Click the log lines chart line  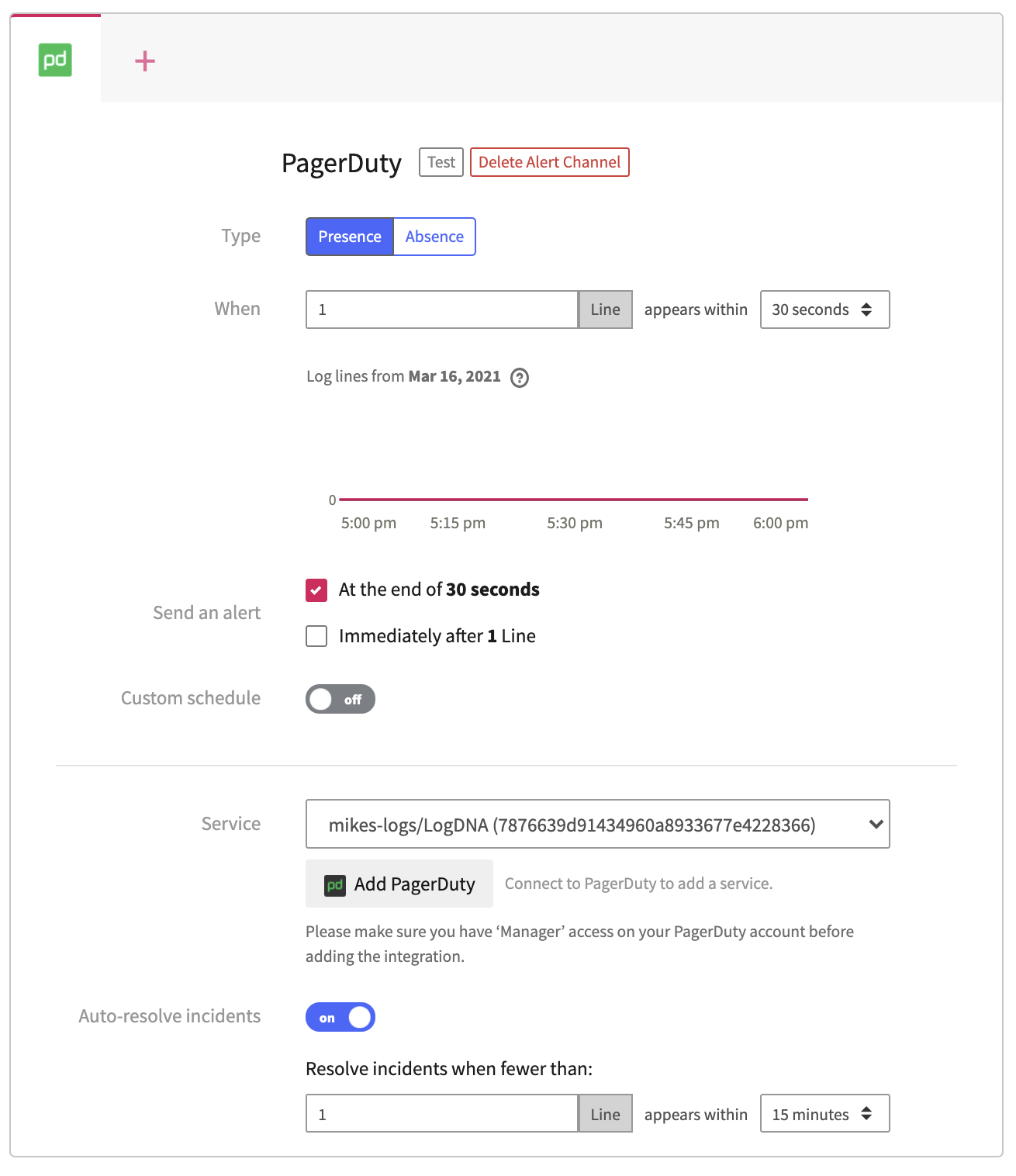tap(574, 500)
